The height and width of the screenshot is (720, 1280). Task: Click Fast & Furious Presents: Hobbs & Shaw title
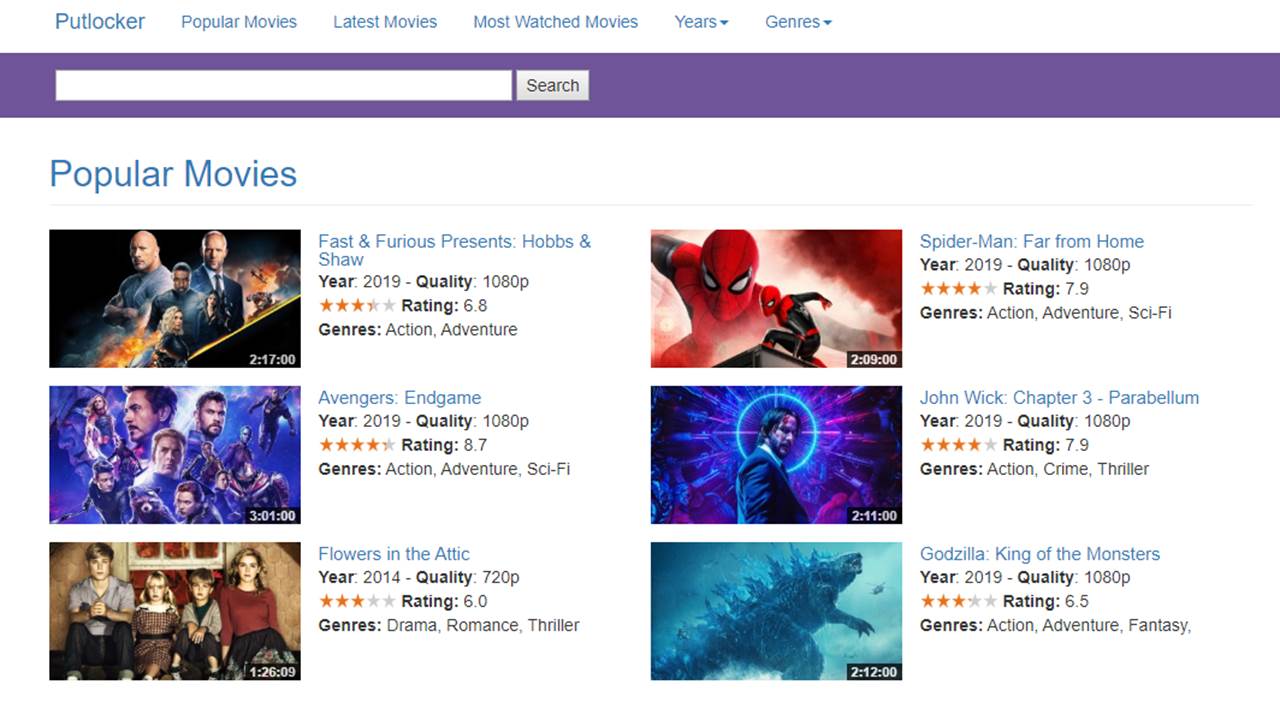[455, 250]
